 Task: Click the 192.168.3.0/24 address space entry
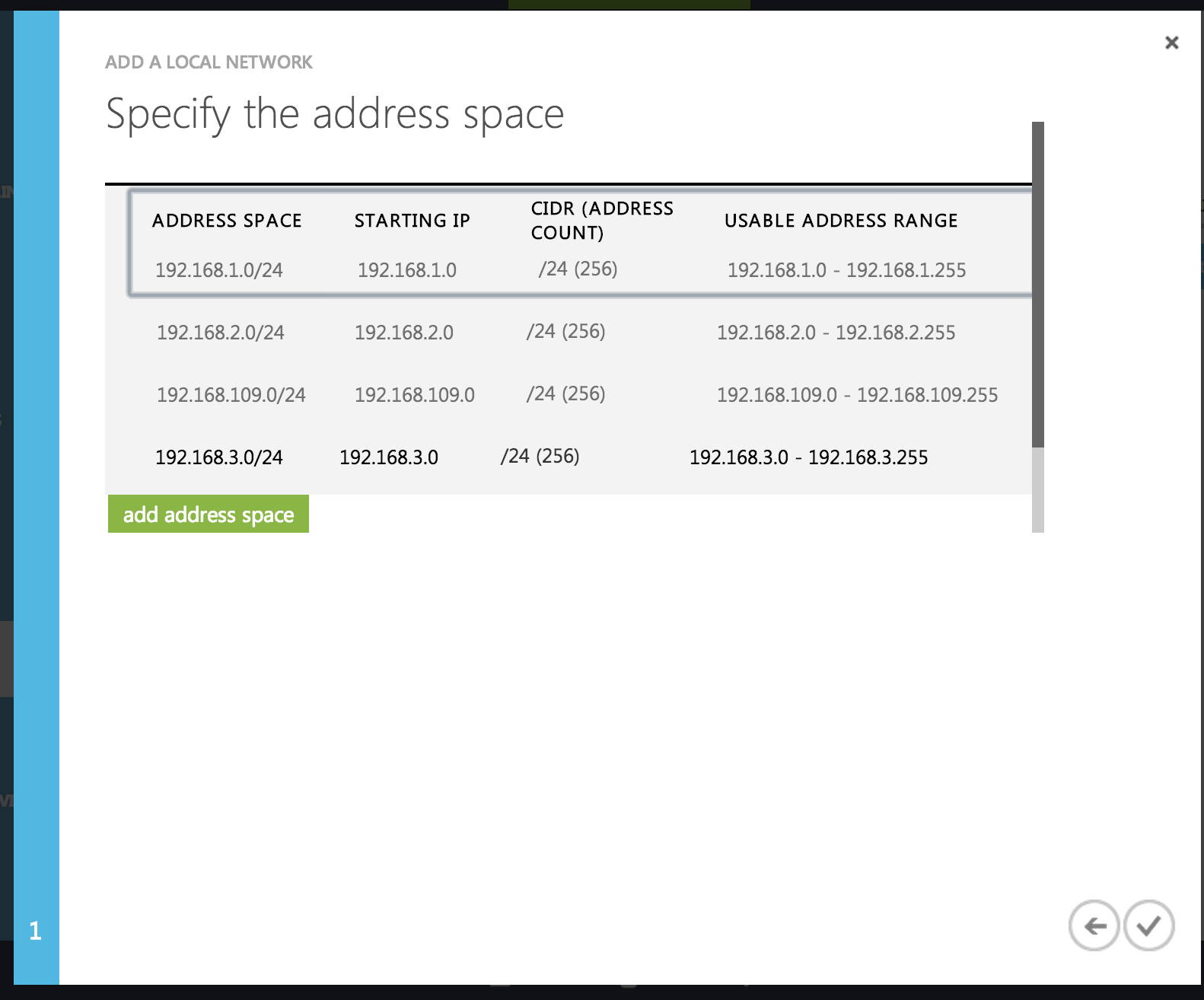coord(219,457)
